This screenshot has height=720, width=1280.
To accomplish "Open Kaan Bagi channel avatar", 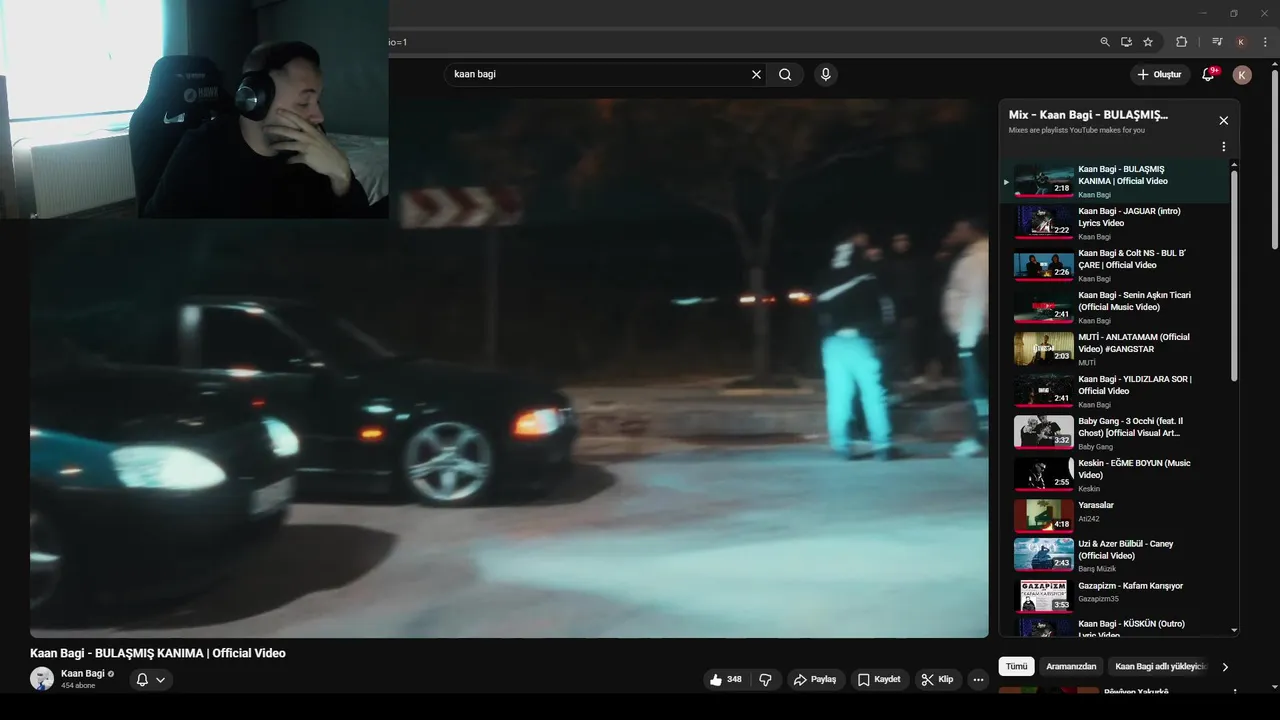I will click(42, 679).
